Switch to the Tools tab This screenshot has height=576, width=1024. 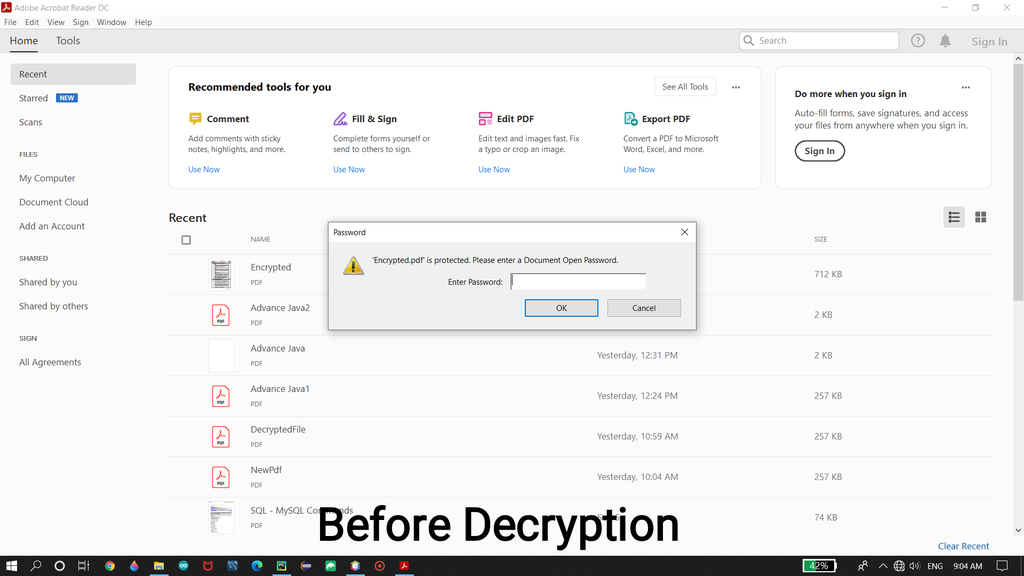68,40
